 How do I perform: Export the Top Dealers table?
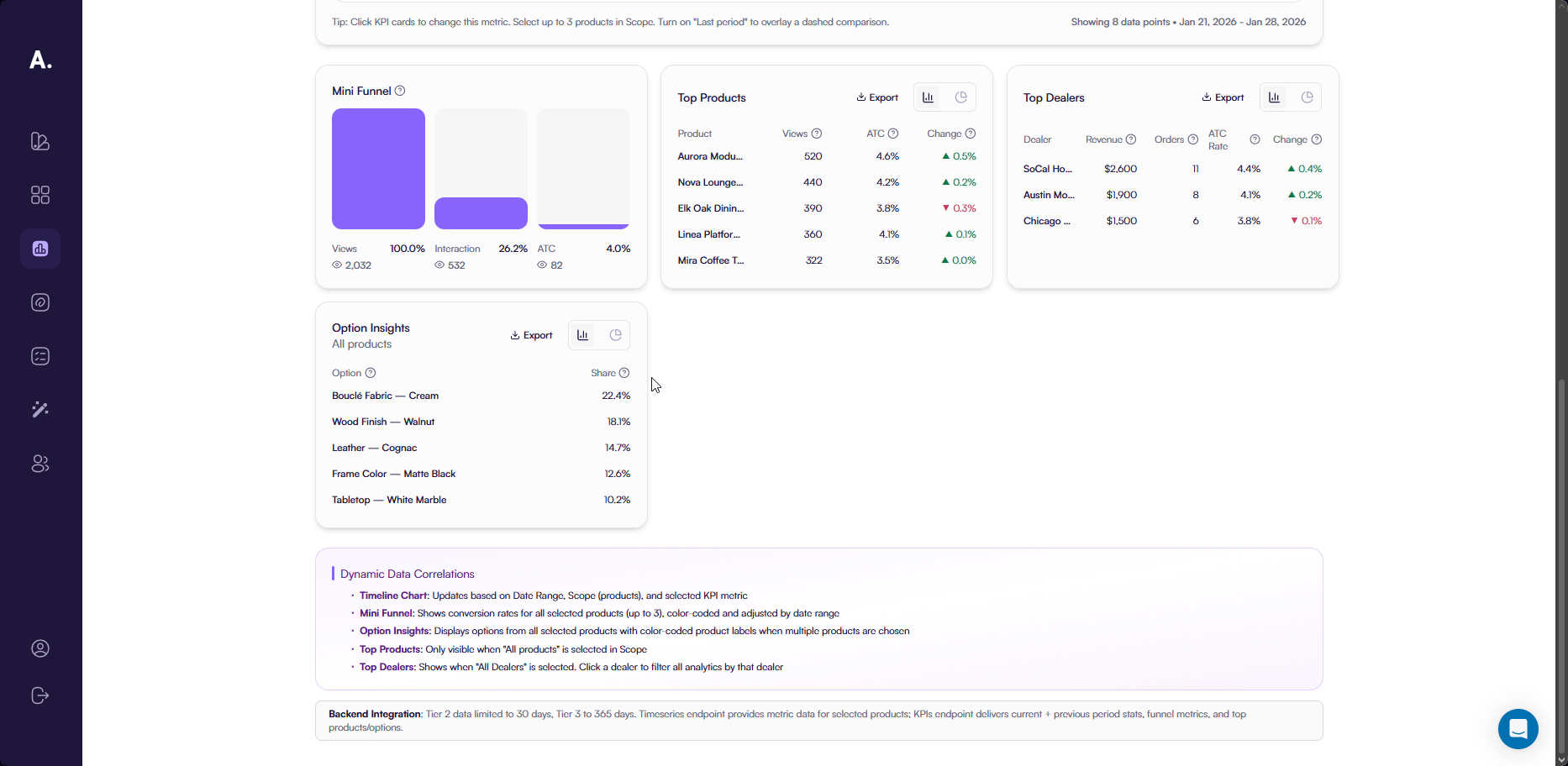pos(1223,97)
